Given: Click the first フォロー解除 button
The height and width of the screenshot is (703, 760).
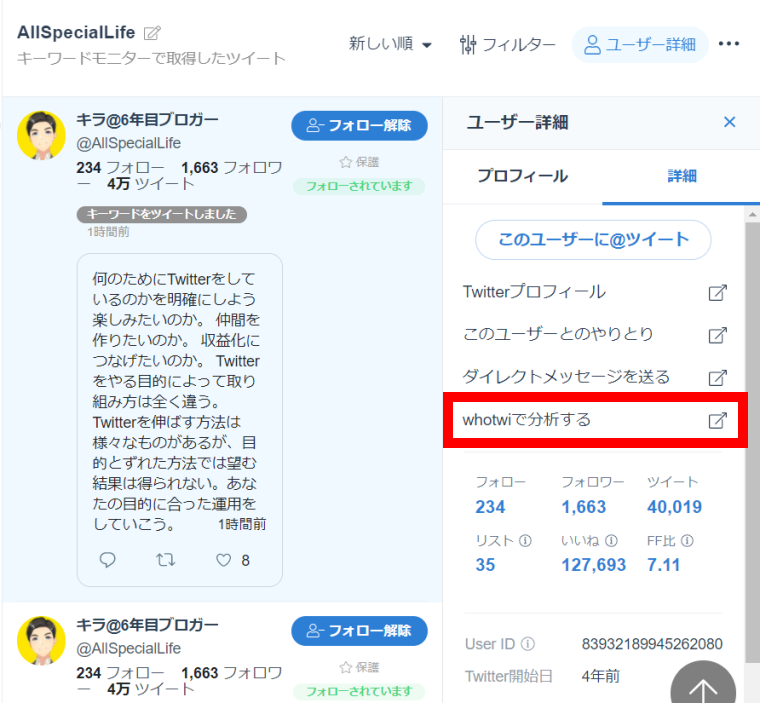Looking at the screenshot, I should [359, 126].
